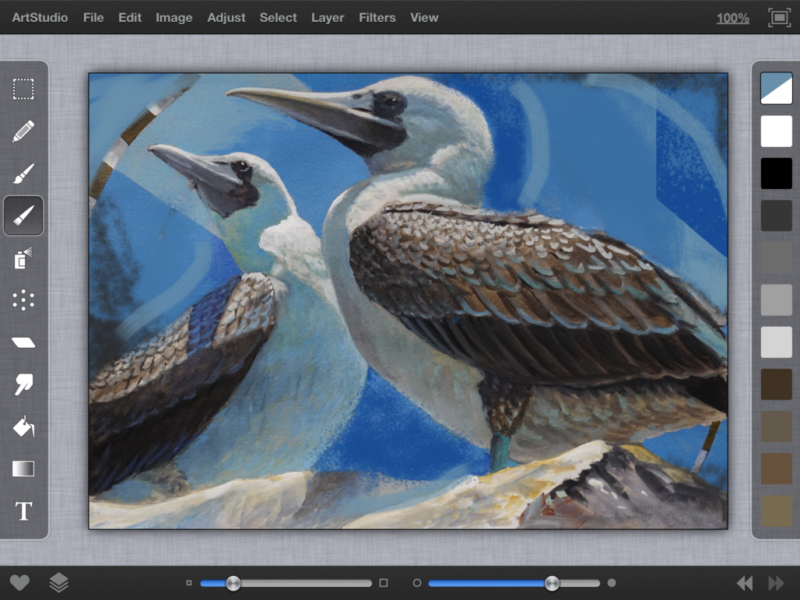Open favorites heart icon
Screen dimensions: 800x600
pyautogui.click(x=20, y=583)
